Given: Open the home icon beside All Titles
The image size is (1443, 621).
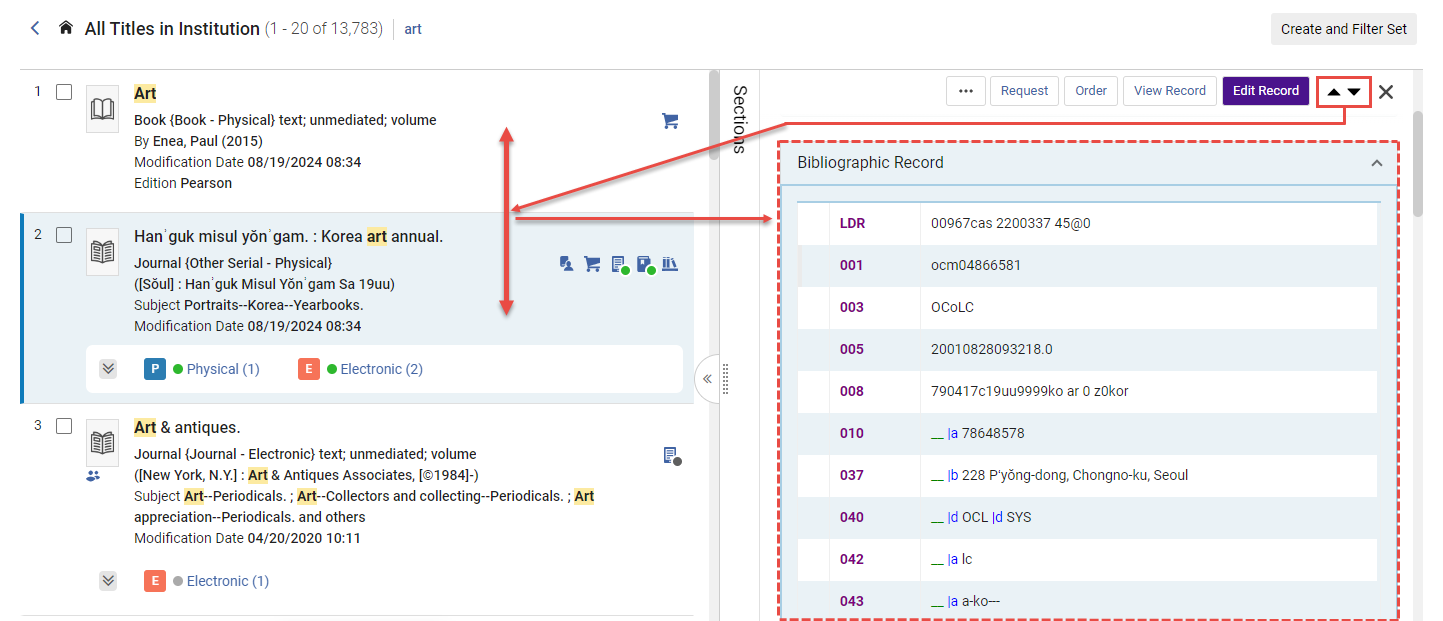Looking at the screenshot, I should pos(66,28).
